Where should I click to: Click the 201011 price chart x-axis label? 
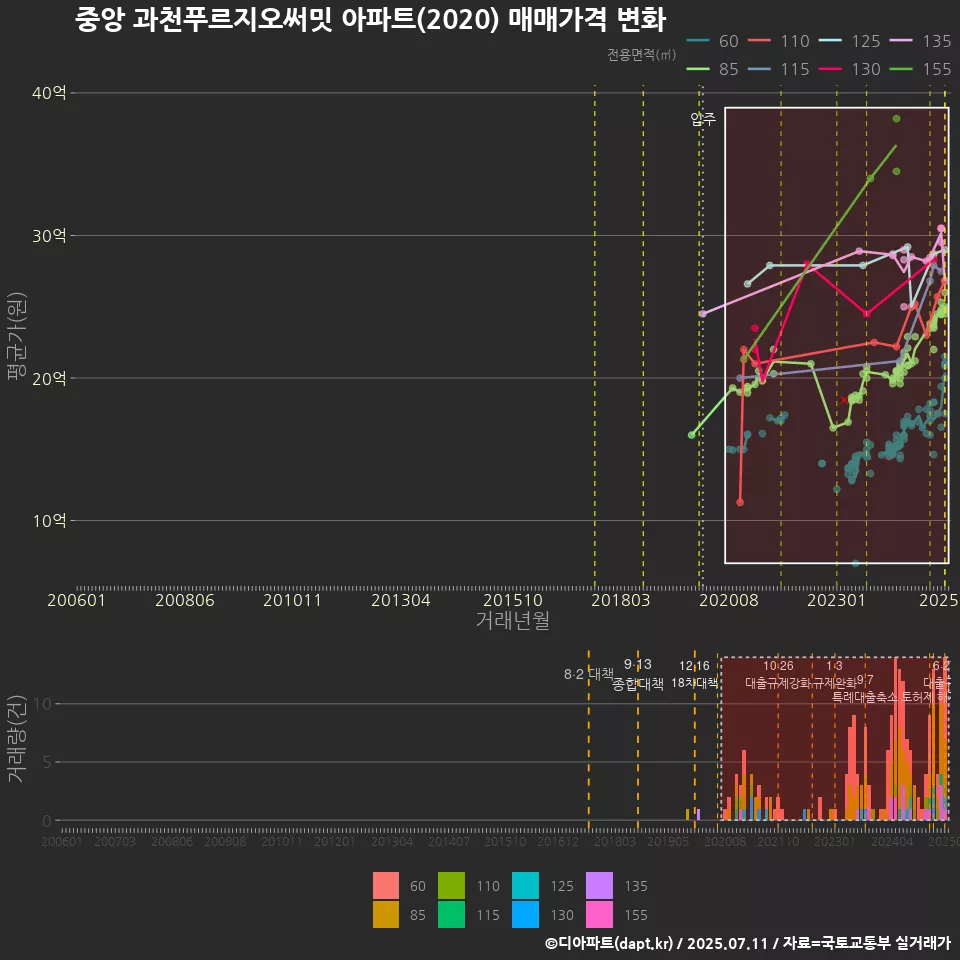(293, 600)
